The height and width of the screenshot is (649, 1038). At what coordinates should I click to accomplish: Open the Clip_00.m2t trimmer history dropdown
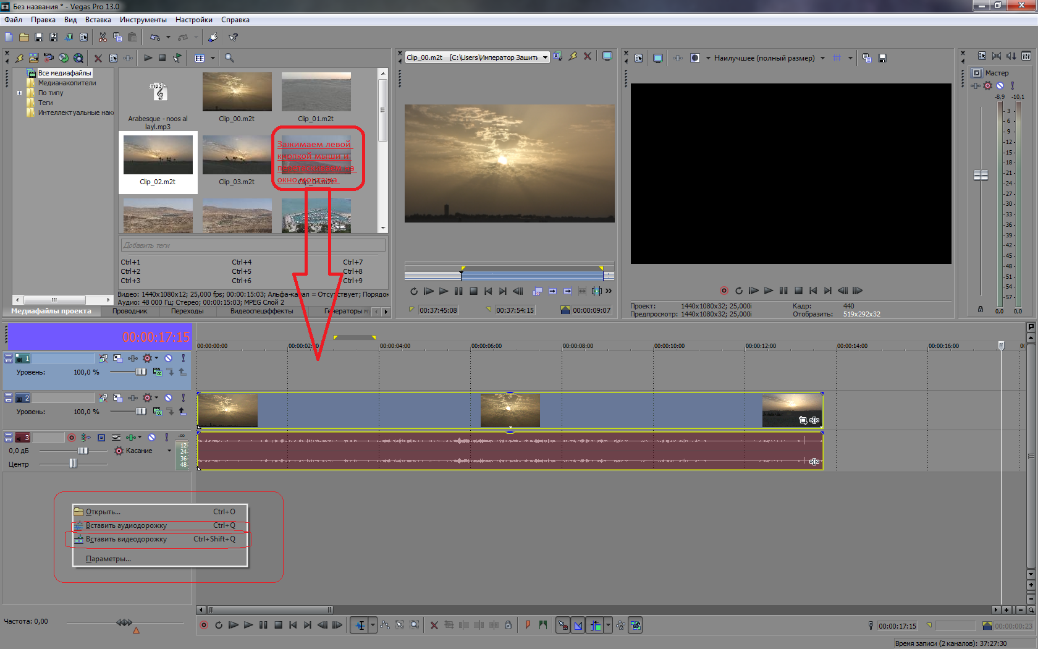[x=545, y=58]
